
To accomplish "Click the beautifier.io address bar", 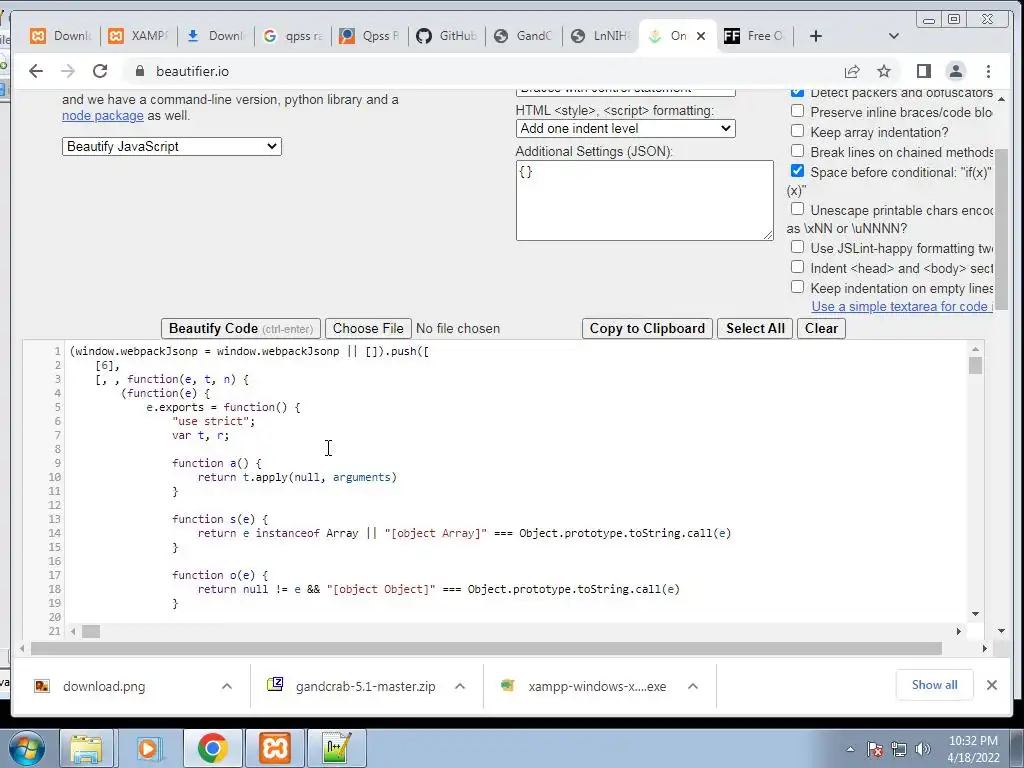I will click(x=483, y=71).
